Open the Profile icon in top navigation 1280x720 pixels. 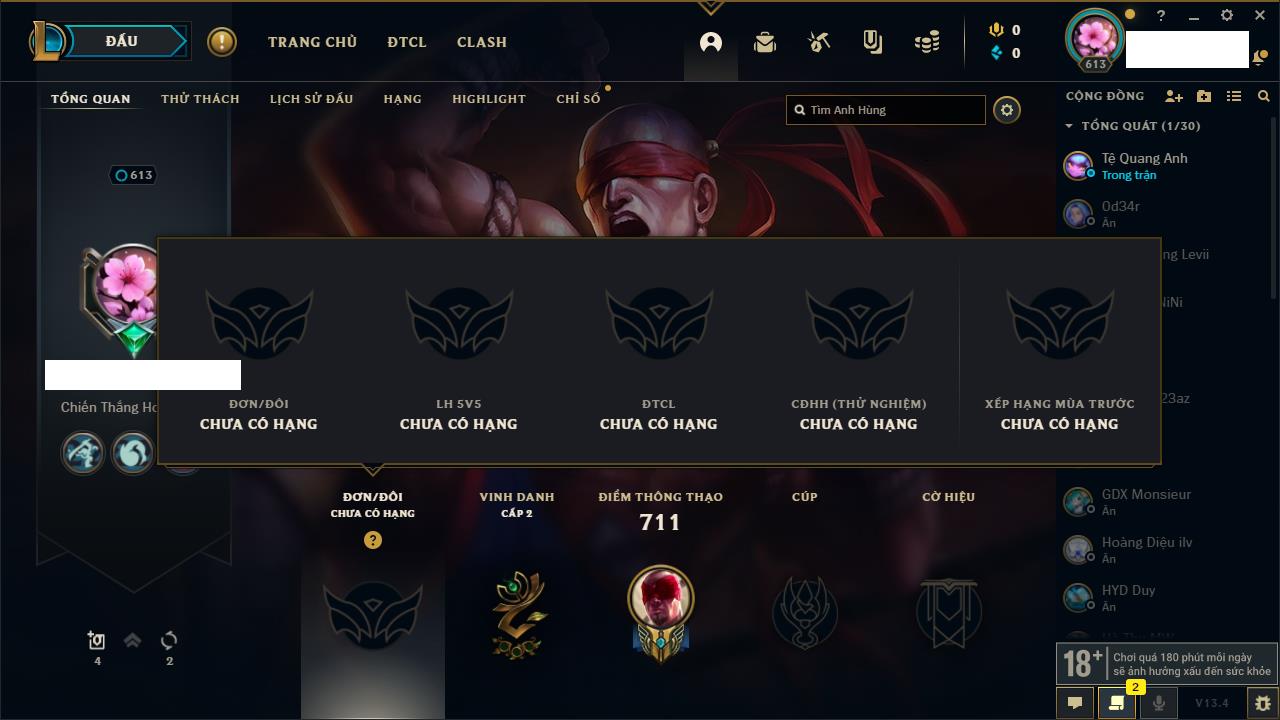711,42
